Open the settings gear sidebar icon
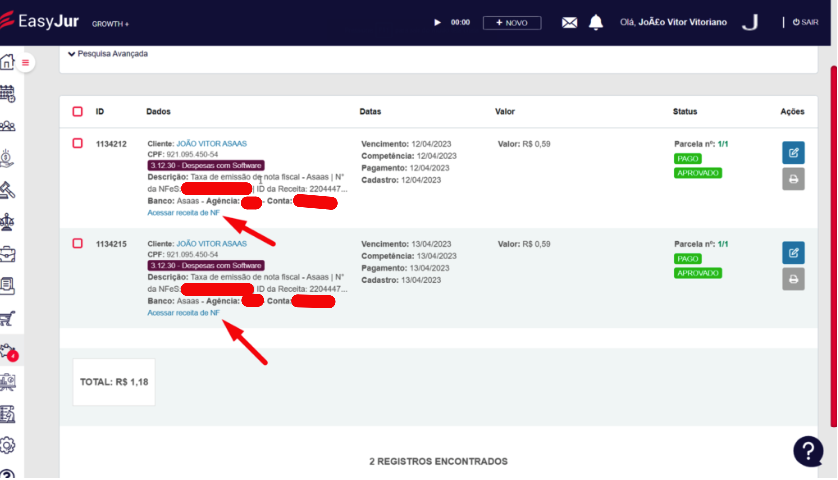This screenshot has height=480, width=838. click(x=7, y=445)
